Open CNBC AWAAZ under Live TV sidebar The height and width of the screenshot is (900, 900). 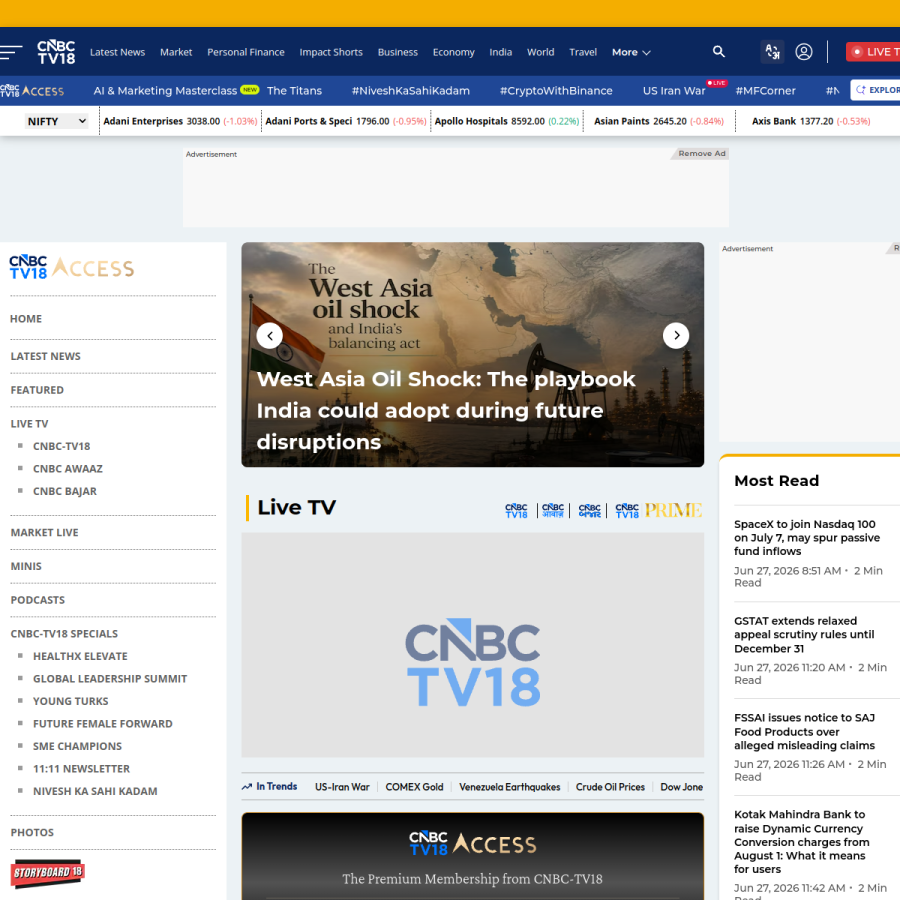[x=68, y=468]
